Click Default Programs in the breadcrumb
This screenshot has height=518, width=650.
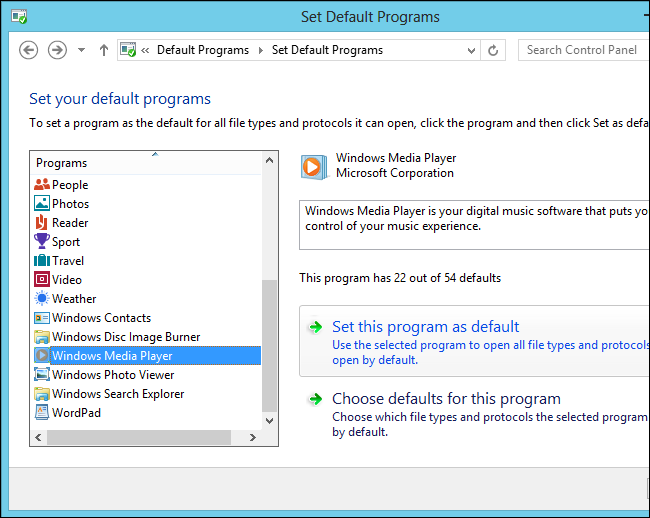[203, 50]
